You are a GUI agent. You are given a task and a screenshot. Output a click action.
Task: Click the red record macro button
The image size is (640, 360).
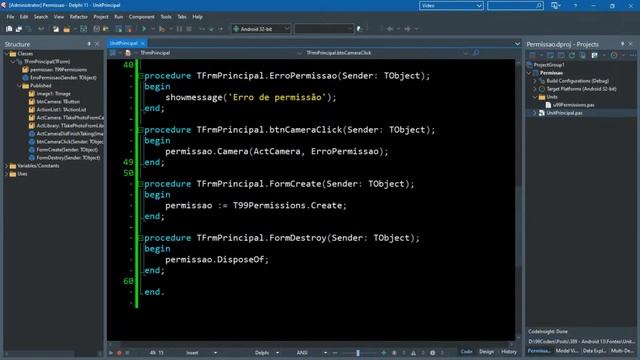tap(119, 353)
